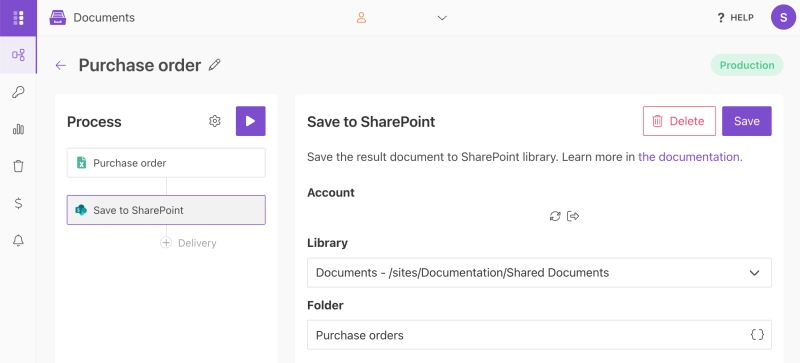Insert token with curly braces icon
This screenshot has width=800, height=363.
pyautogui.click(x=757, y=335)
